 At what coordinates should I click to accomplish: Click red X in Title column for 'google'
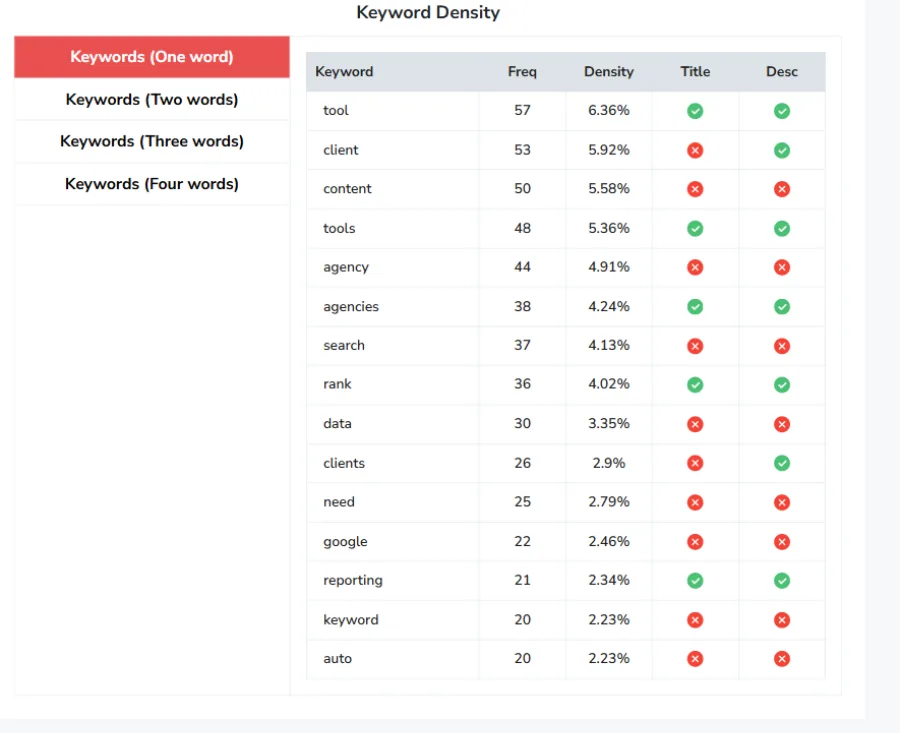click(695, 542)
